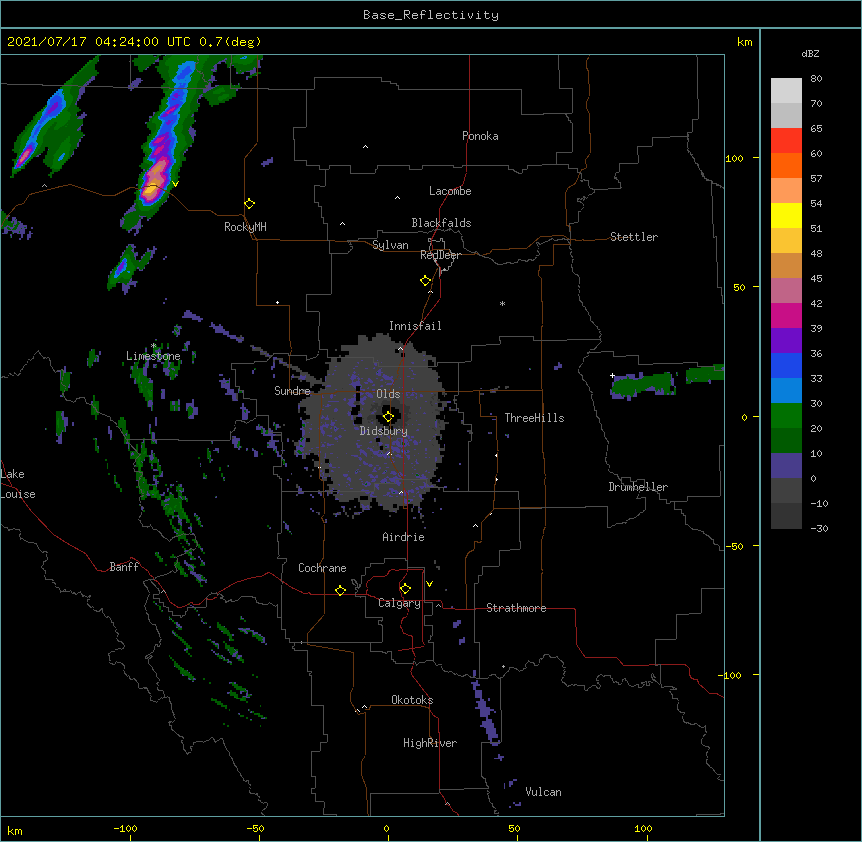Click the HighRiver label
Viewport: 862px width, 842px height.
tap(430, 743)
